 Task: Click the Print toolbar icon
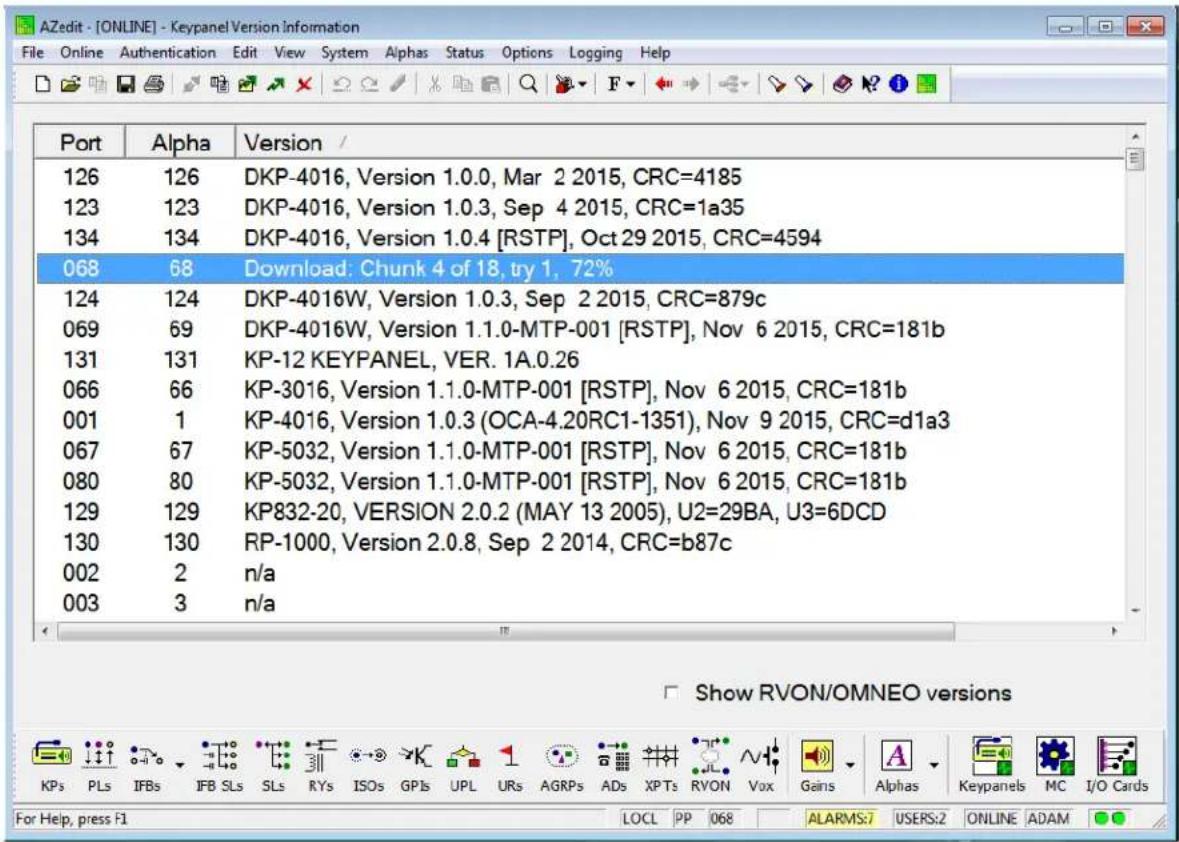(153, 84)
